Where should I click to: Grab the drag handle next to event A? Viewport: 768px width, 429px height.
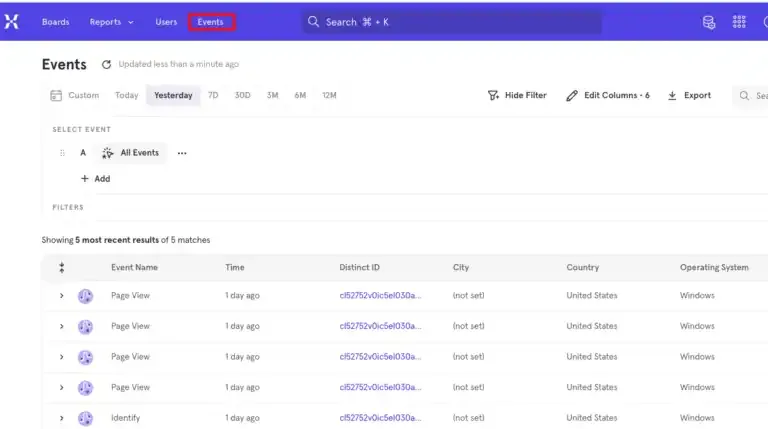pos(62,153)
